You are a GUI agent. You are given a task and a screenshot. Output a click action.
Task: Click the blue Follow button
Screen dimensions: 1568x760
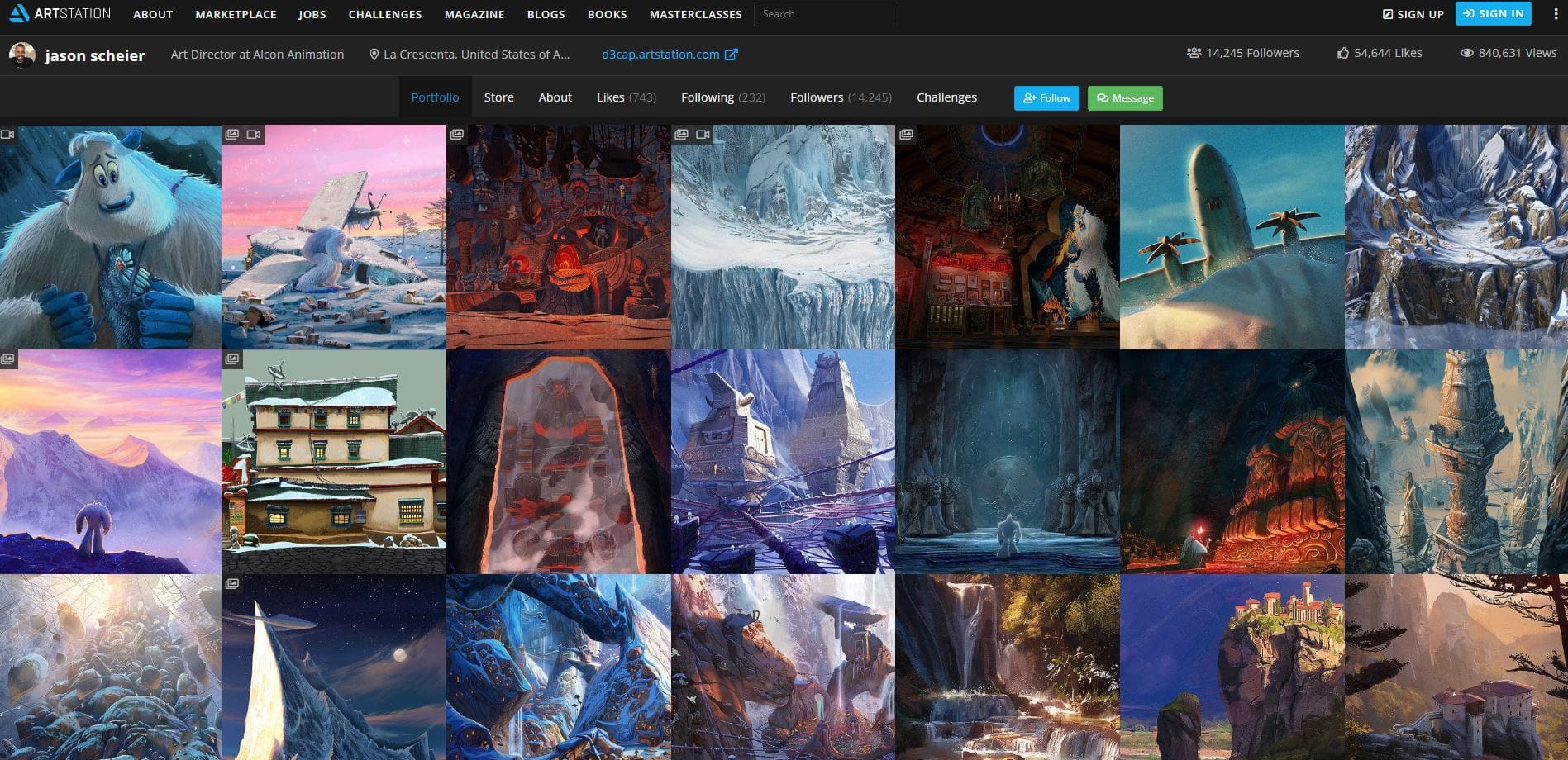tap(1046, 98)
